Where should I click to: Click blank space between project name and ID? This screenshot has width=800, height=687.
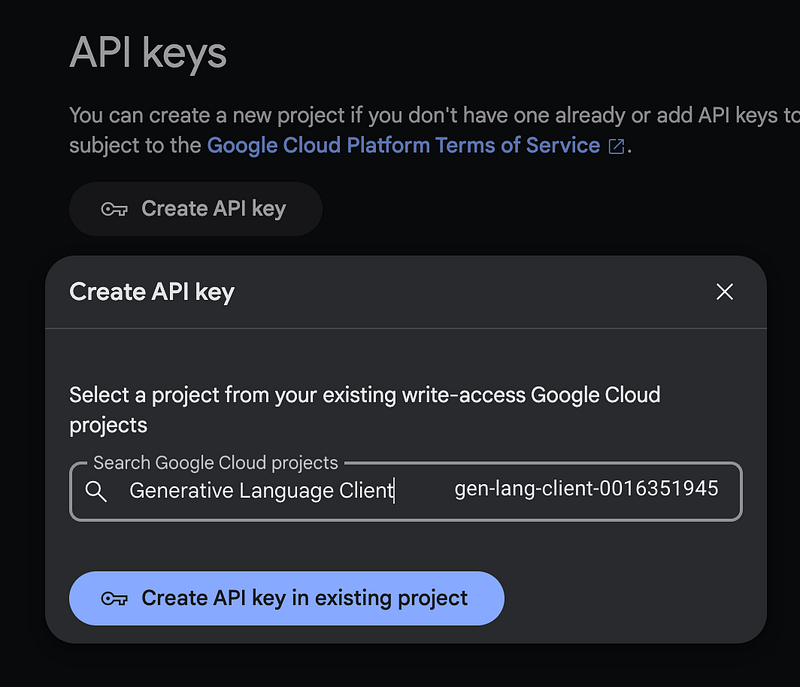pyautogui.click(x=424, y=491)
